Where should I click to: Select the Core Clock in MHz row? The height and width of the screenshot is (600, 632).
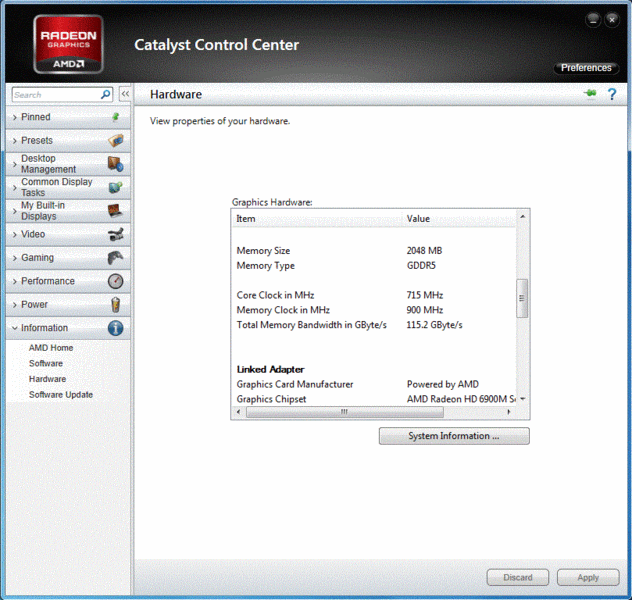[x=374, y=295]
